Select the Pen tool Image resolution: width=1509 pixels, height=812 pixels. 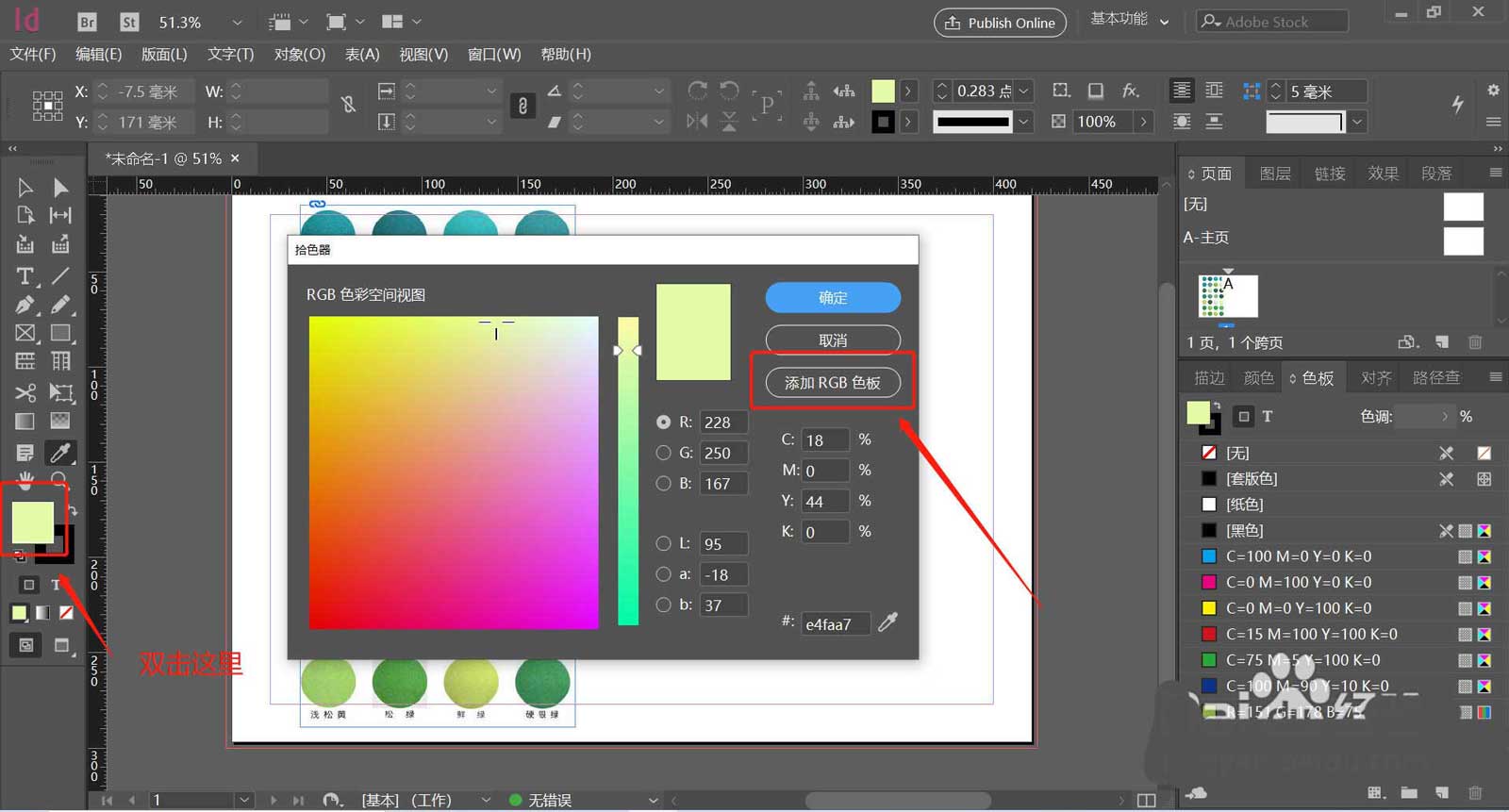(25, 305)
